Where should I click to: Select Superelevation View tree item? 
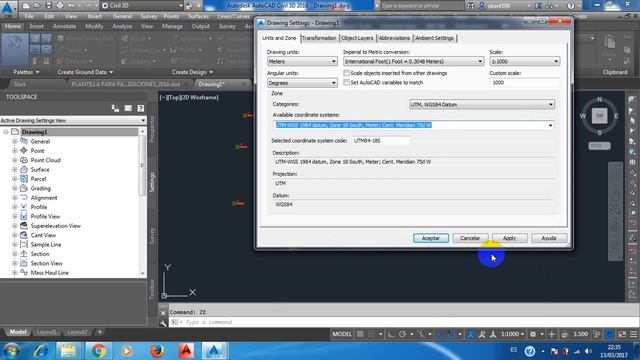[x=56, y=226]
